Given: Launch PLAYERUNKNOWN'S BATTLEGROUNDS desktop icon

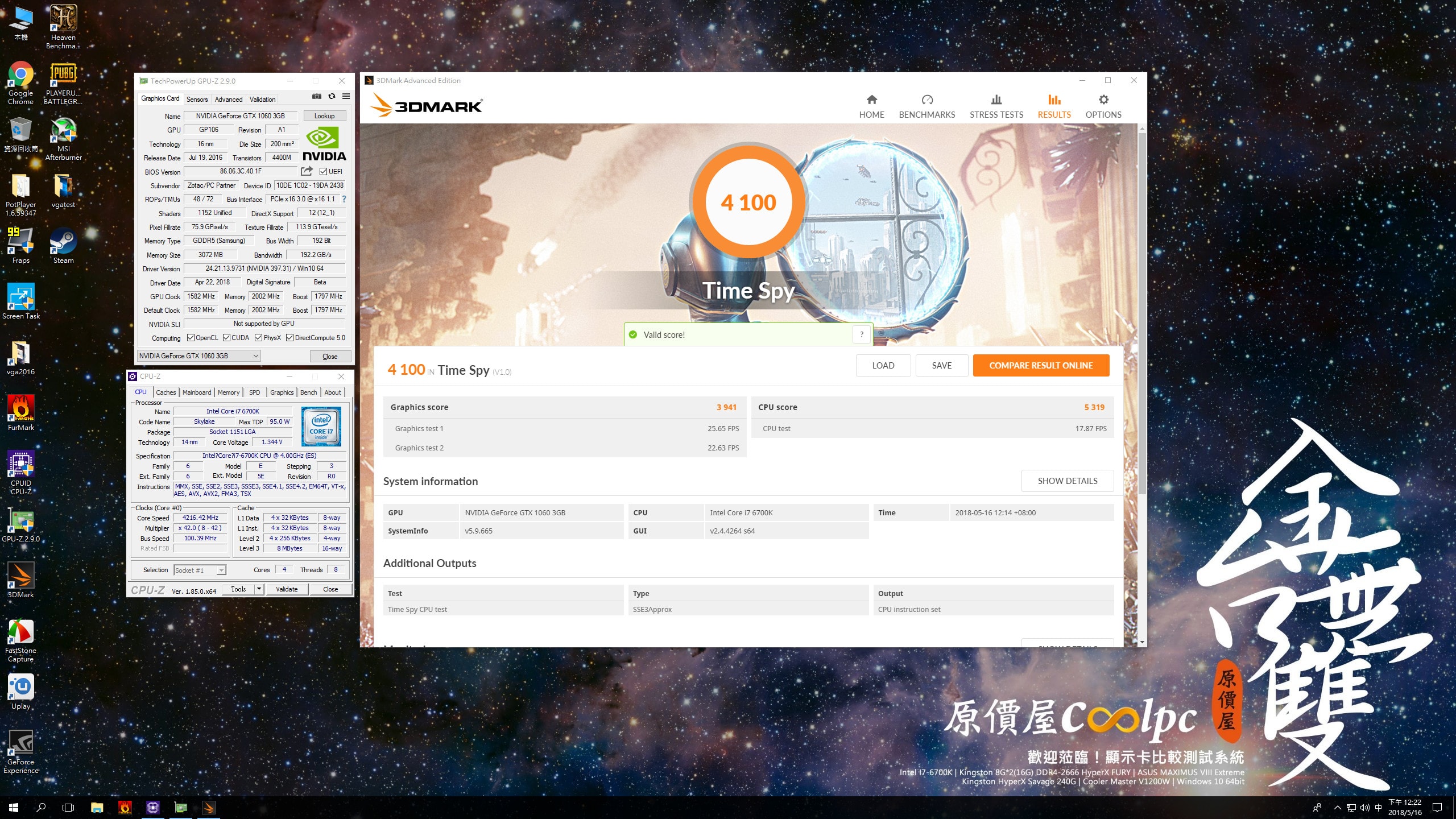Looking at the screenshot, I should click(63, 83).
